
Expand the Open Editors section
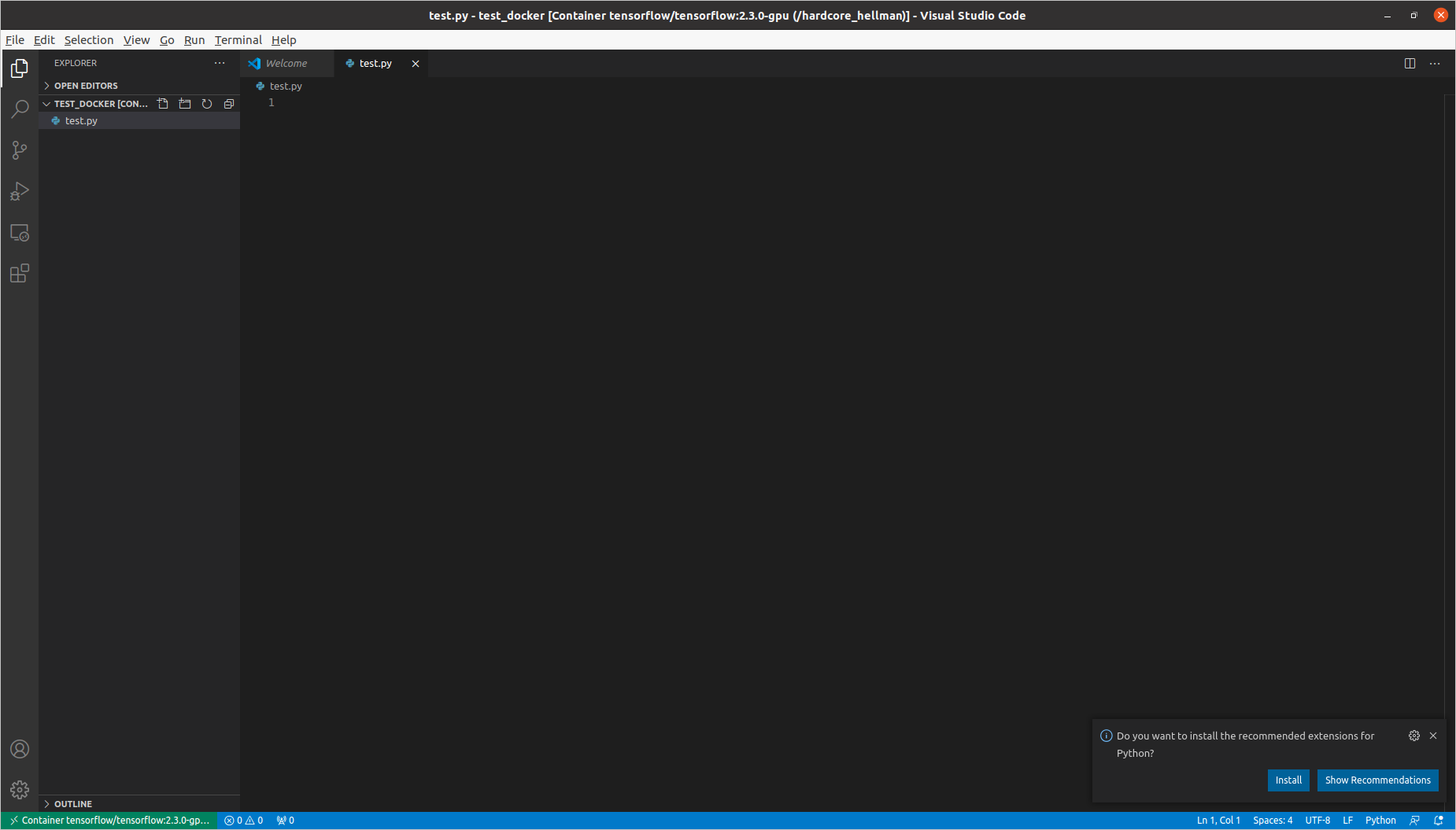pyautogui.click(x=139, y=86)
